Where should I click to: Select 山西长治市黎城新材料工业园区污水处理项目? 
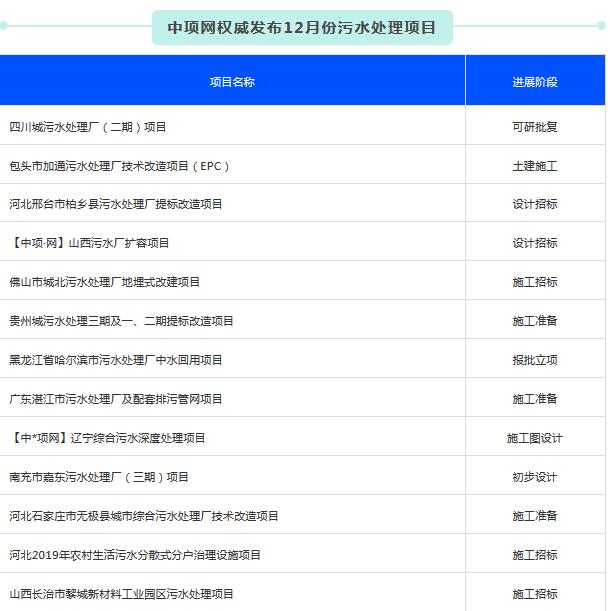click(x=121, y=594)
